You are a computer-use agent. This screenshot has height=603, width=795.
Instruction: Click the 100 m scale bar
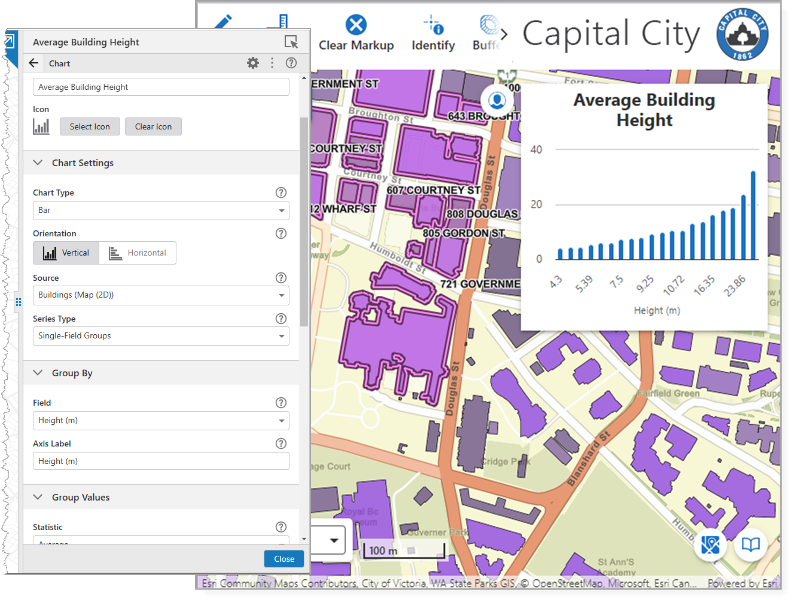pyautogui.click(x=404, y=550)
